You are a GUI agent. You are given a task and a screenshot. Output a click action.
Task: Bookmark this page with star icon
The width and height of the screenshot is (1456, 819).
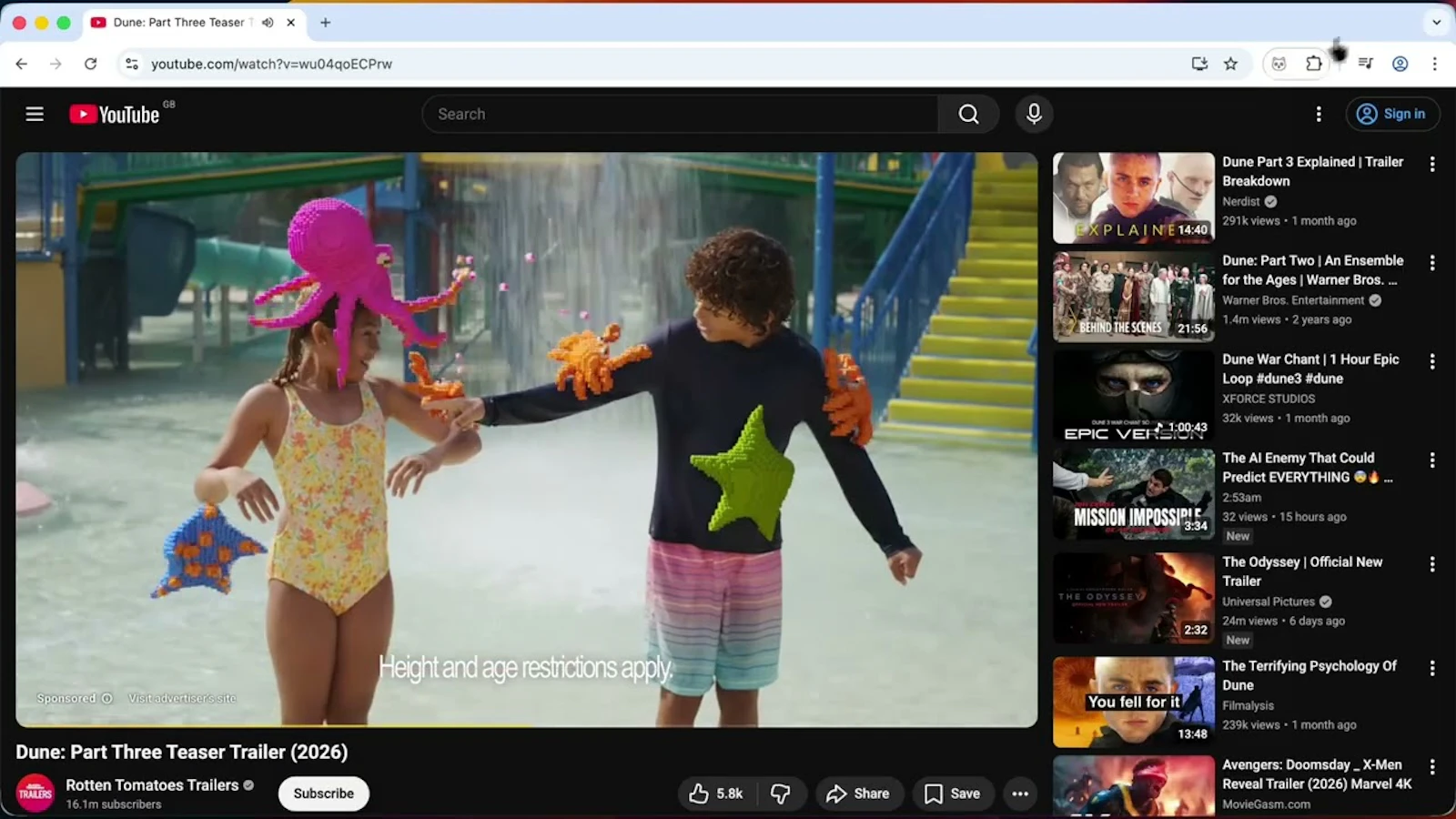[x=1231, y=64]
